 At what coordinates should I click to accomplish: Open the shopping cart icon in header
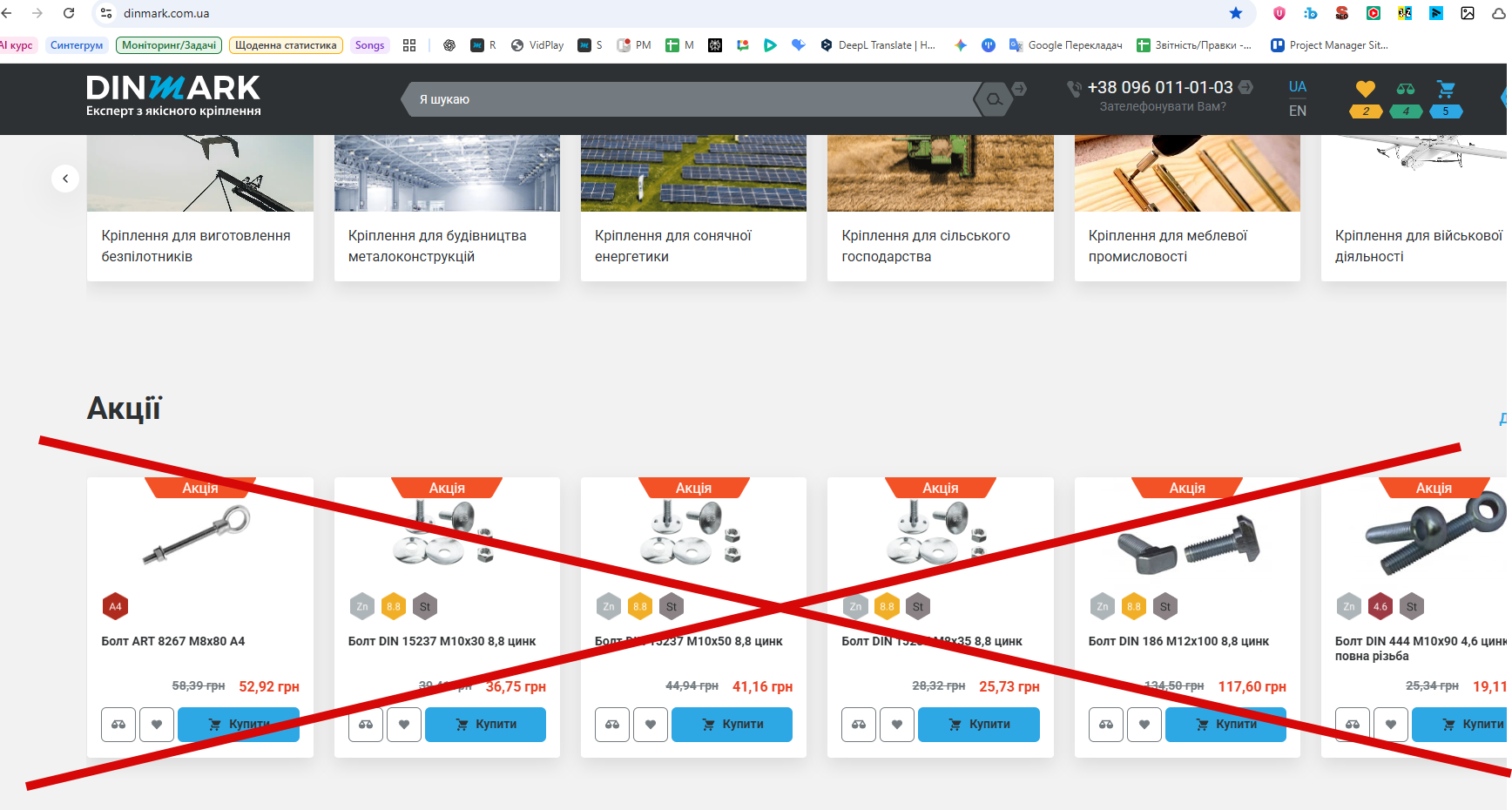(x=1446, y=89)
